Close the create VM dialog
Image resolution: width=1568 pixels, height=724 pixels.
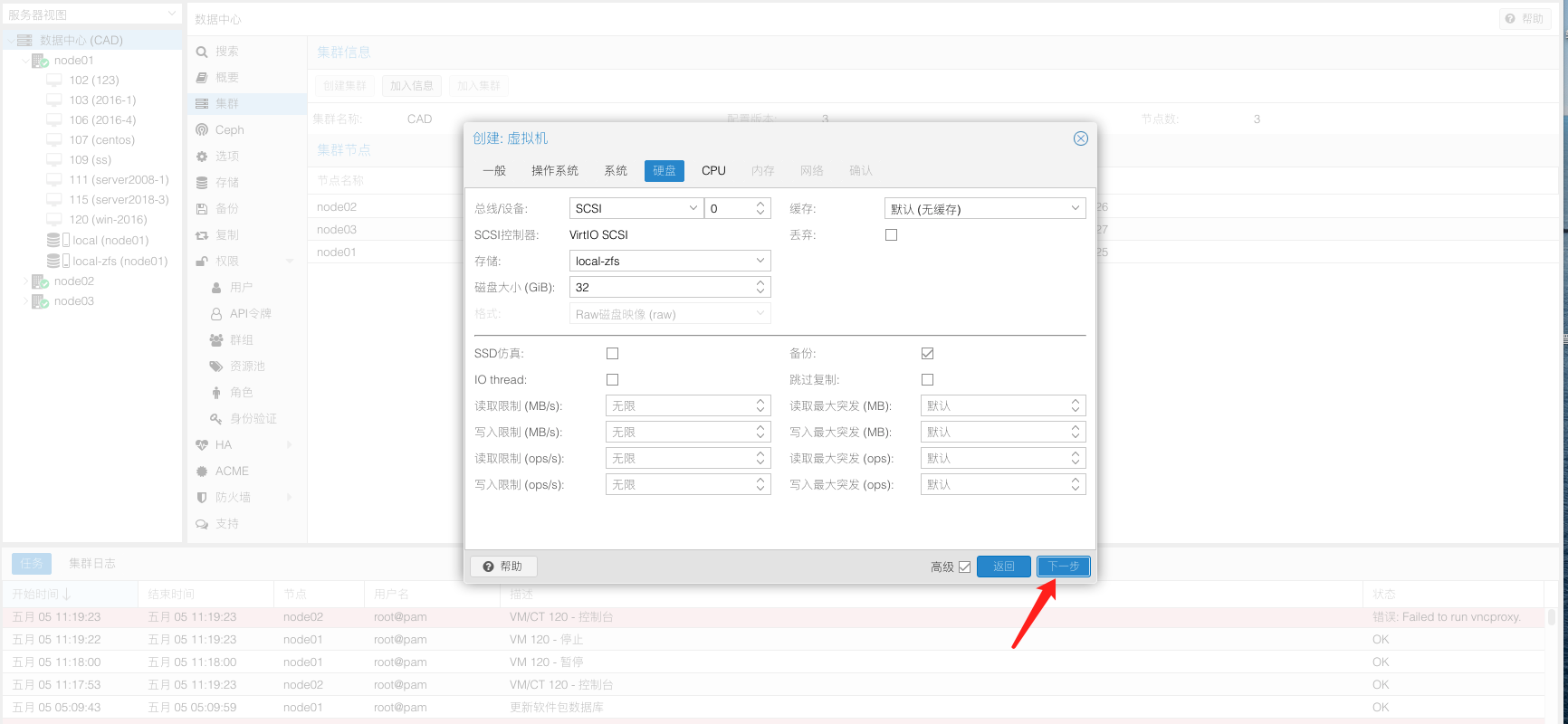[1080, 138]
